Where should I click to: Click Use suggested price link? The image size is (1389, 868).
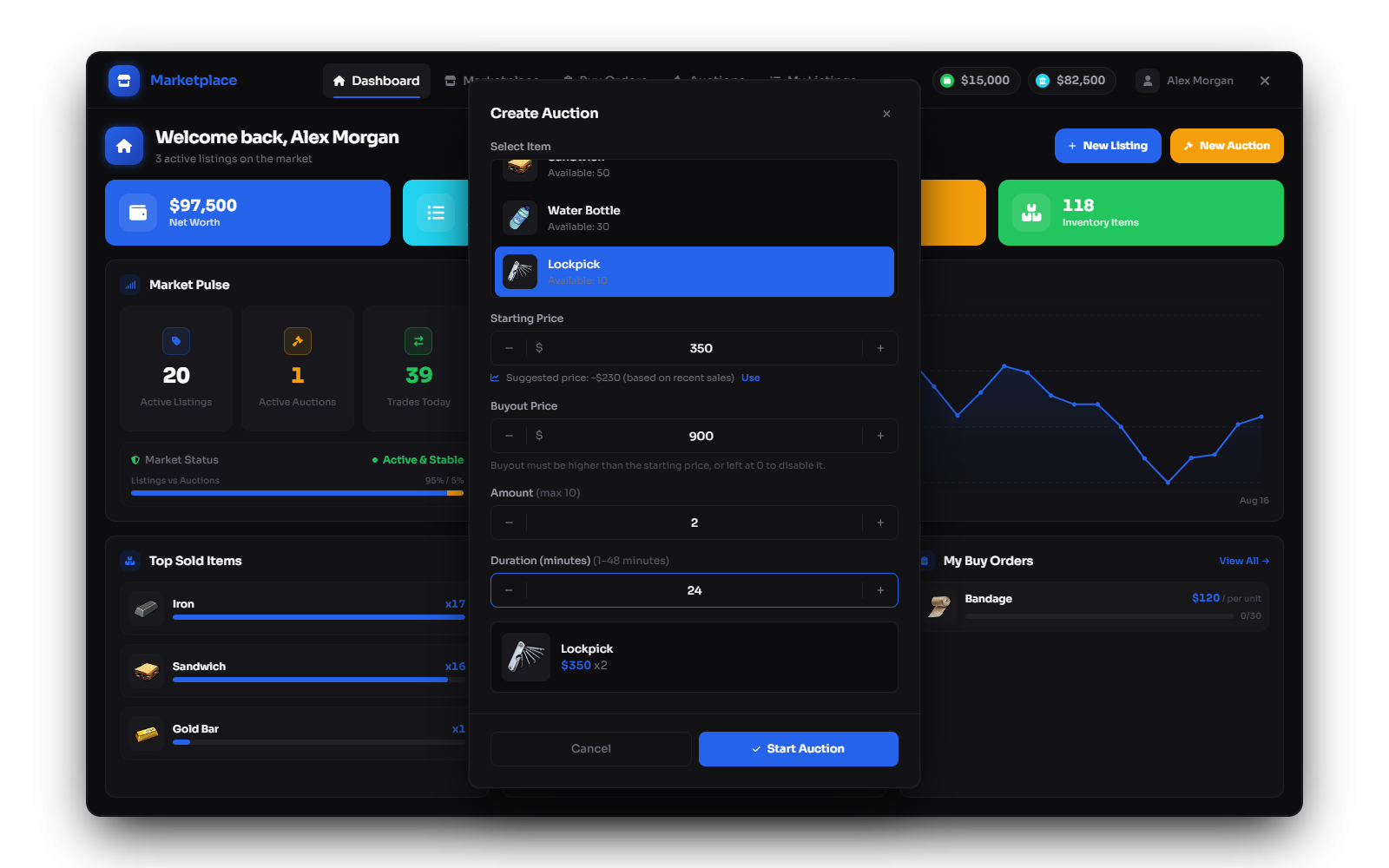(751, 378)
